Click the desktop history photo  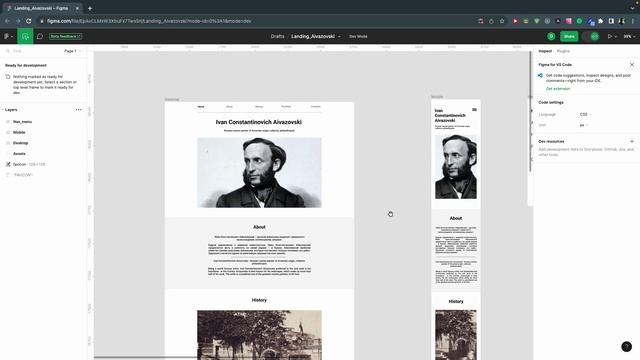(259, 335)
